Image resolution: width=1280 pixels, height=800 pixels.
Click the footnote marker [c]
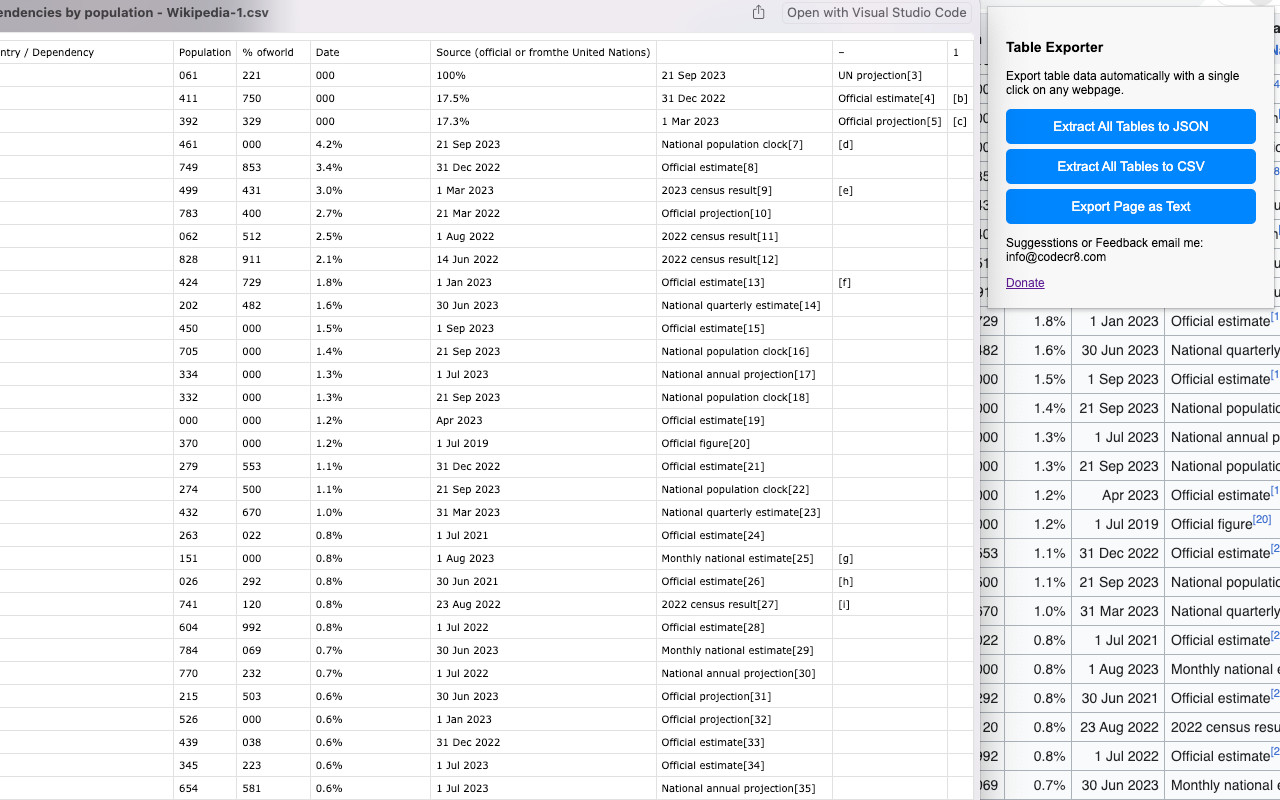point(959,121)
